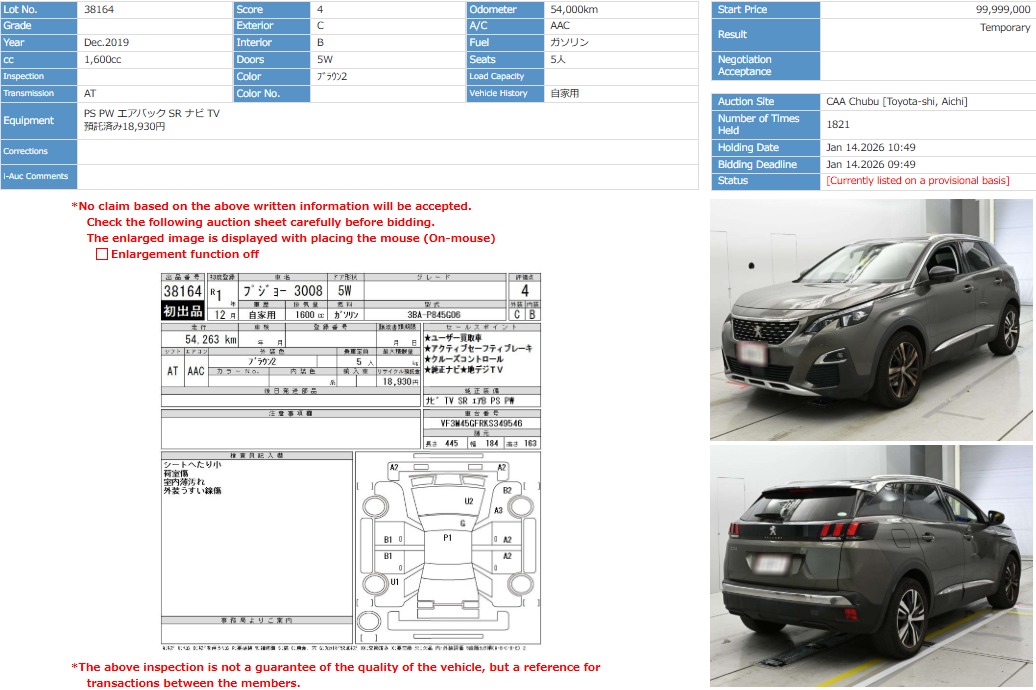Select the times held value 1821
This screenshot has width=1036, height=690.
click(838, 124)
